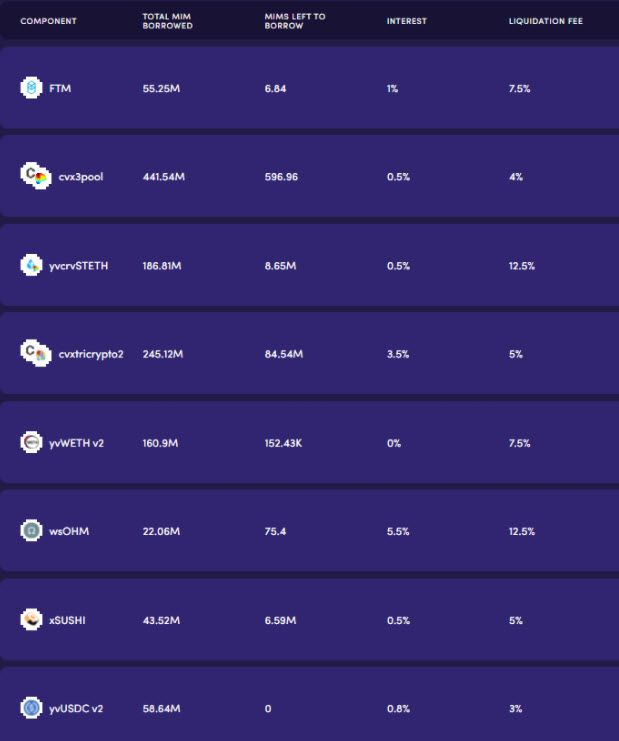The image size is (619, 741).
Task: Open the cvx3pool market name
Action: [81, 177]
